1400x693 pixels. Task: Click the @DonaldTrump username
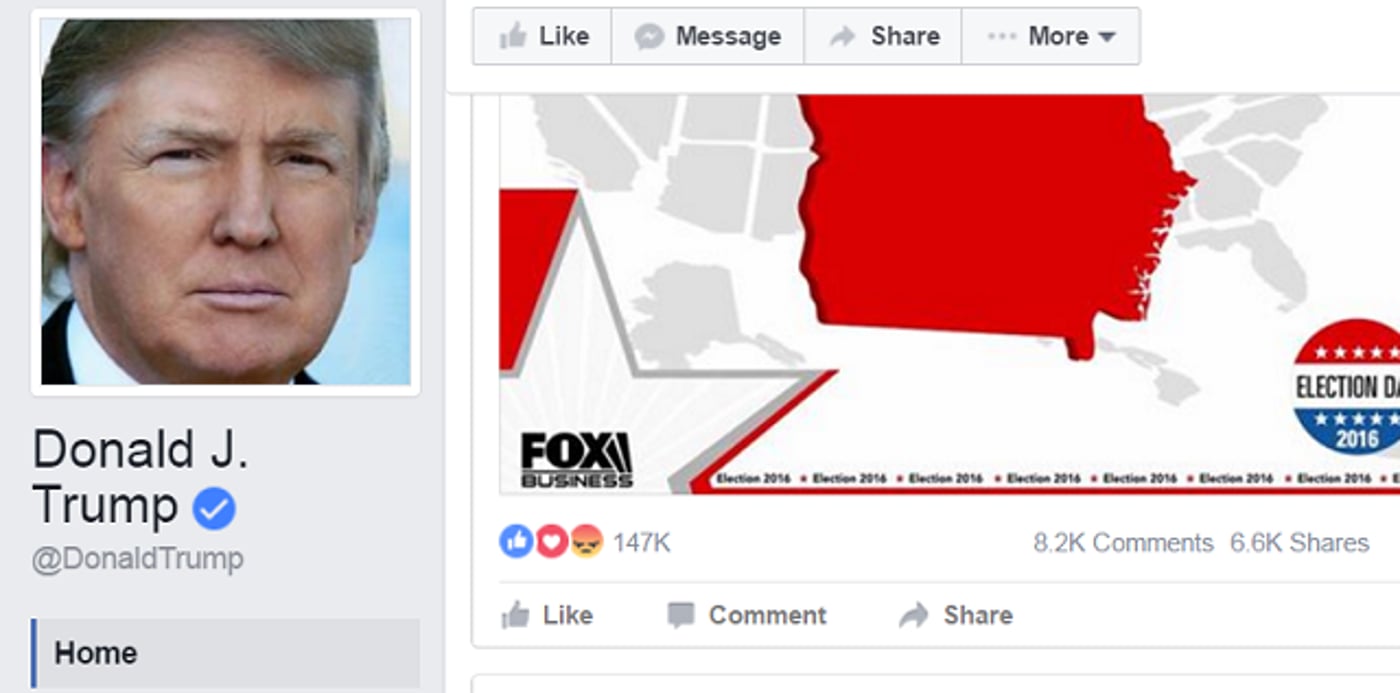tap(137, 558)
